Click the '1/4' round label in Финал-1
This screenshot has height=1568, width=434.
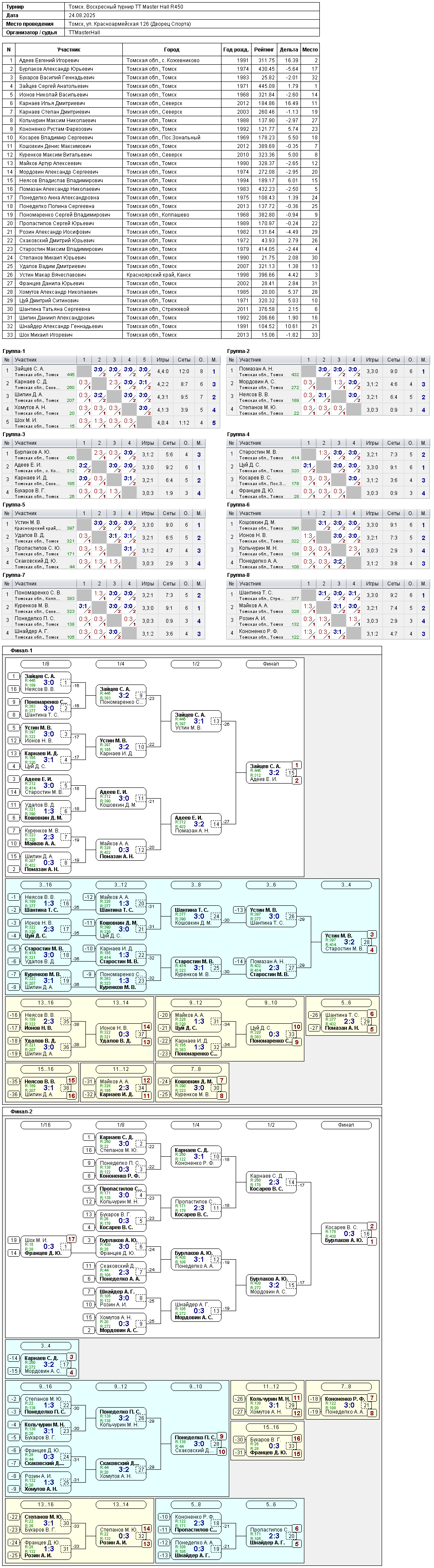(121, 664)
